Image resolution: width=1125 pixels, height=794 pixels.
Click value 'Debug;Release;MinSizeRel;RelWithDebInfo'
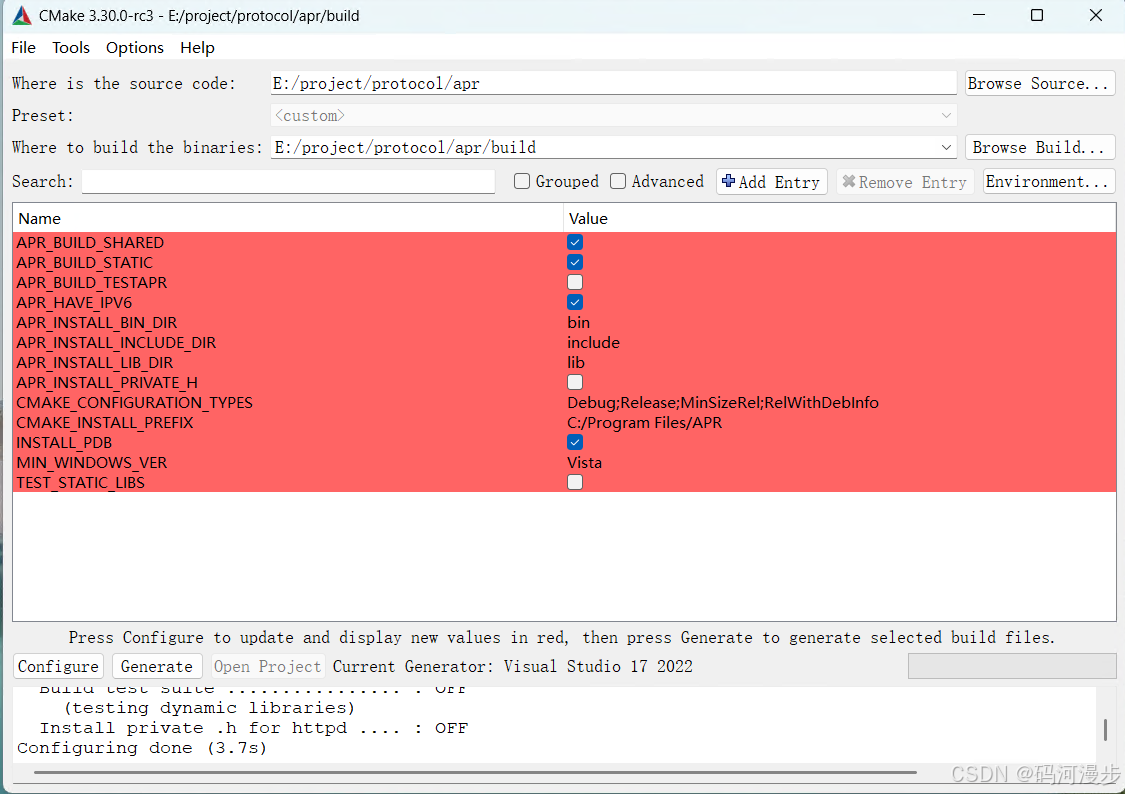coord(723,403)
